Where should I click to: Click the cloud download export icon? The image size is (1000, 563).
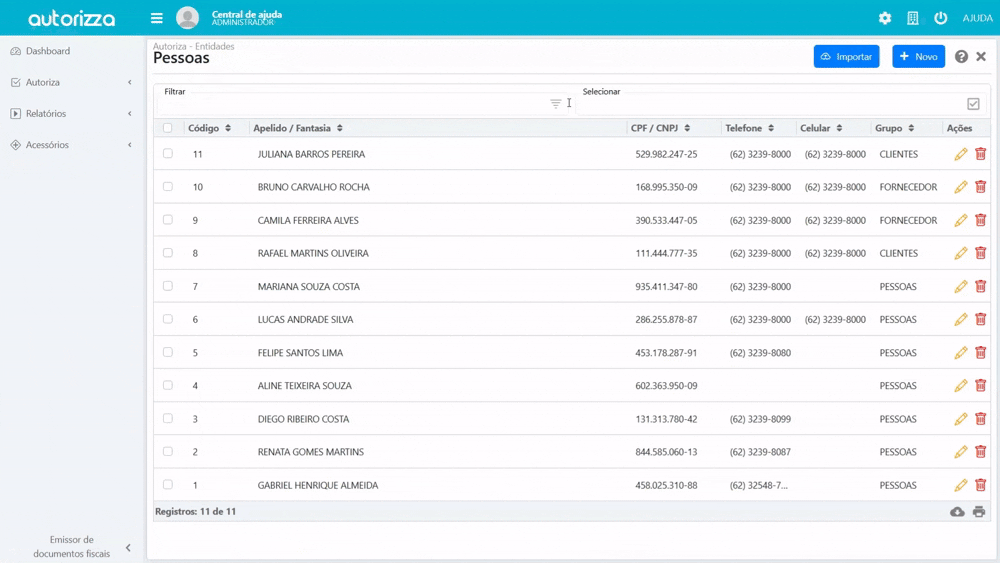click(957, 512)
